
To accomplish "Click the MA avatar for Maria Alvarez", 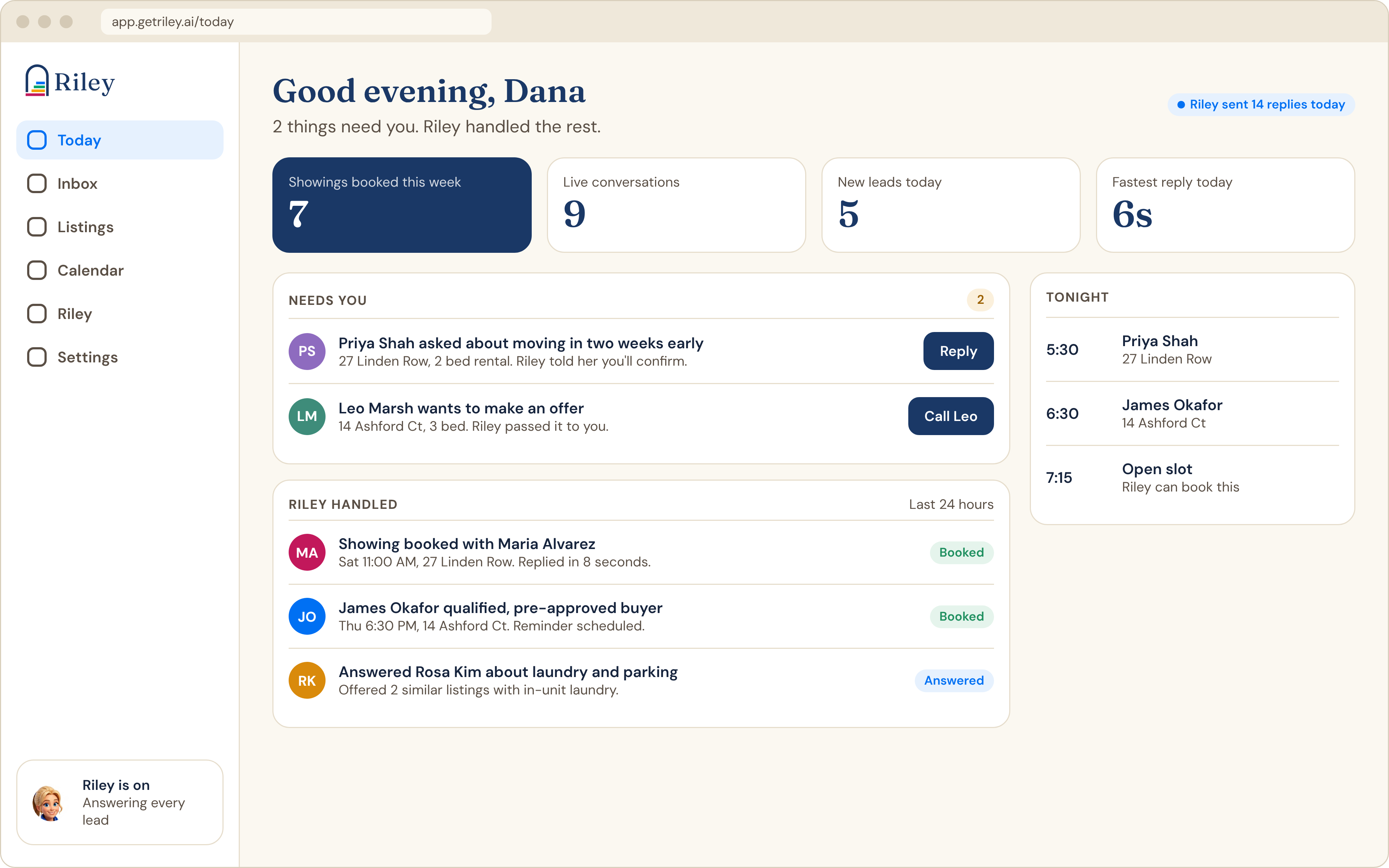I will [x=307, y=552].
